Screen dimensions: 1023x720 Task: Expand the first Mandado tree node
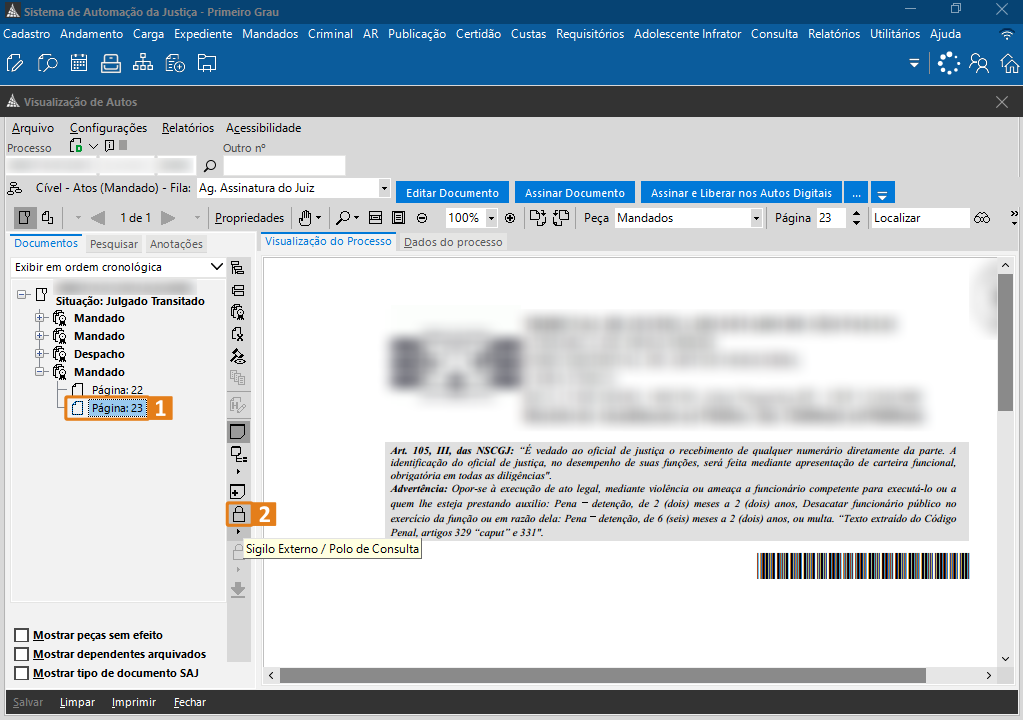[x=40, y=318]
